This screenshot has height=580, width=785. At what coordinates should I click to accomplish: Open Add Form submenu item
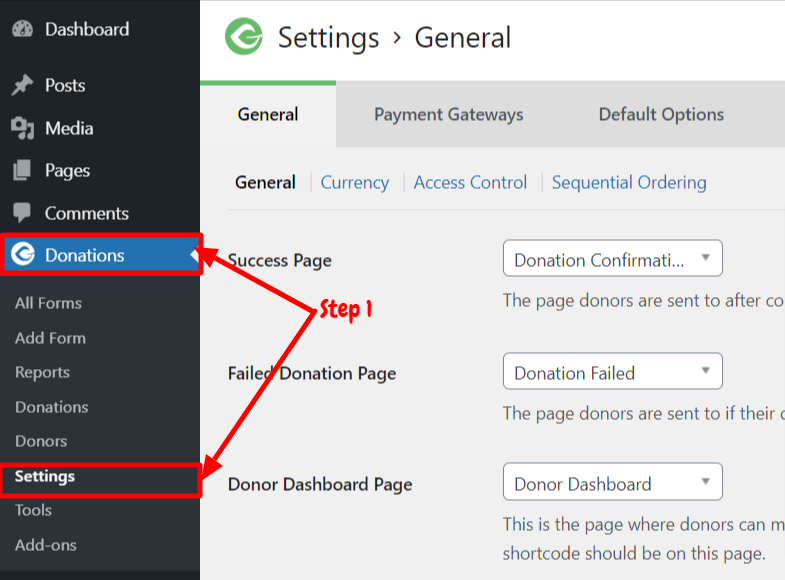pos(50,338)
